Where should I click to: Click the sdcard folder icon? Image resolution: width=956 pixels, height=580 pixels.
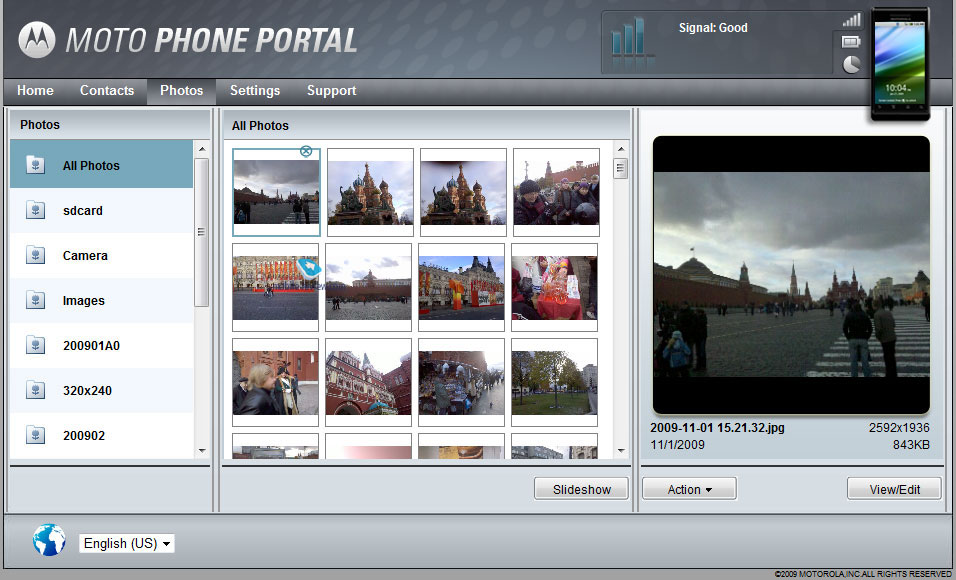pos(35,210)
